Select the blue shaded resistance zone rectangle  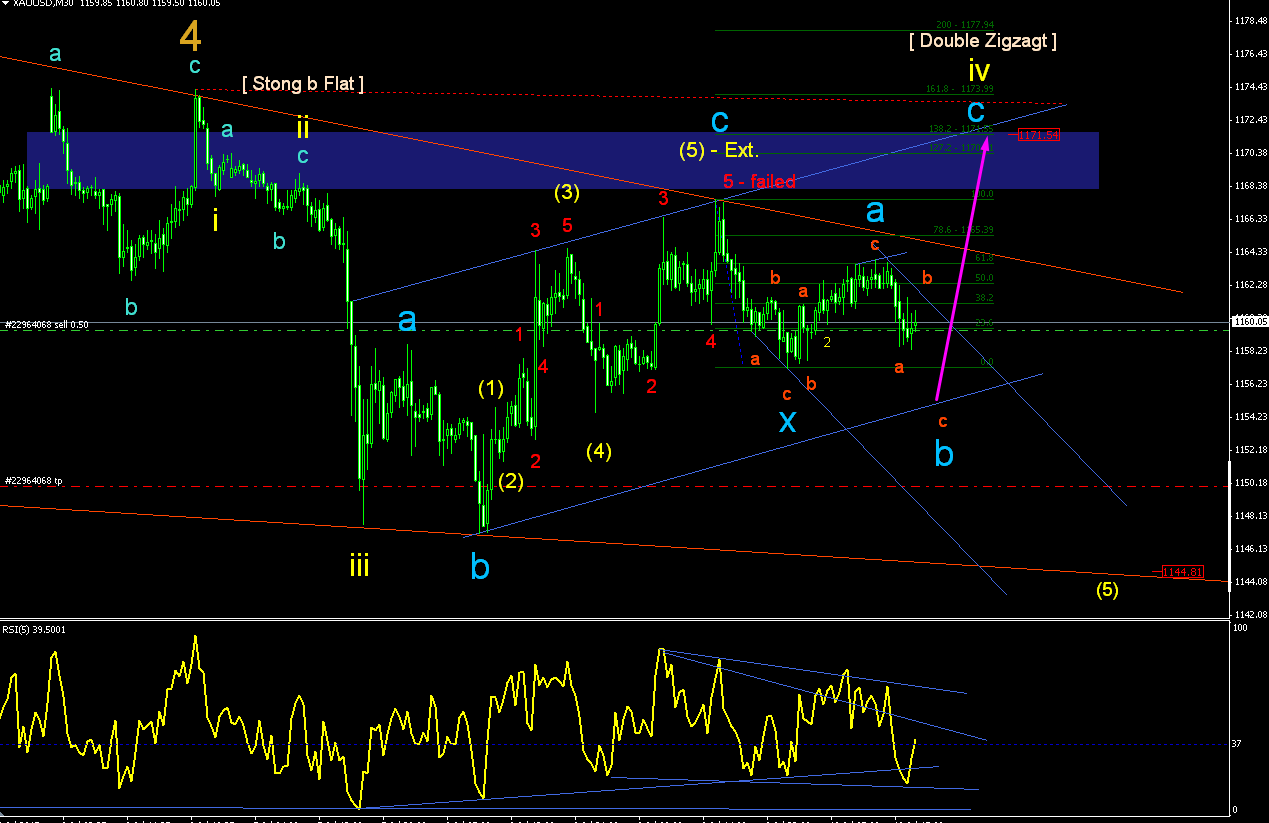[x=563, y=160]
